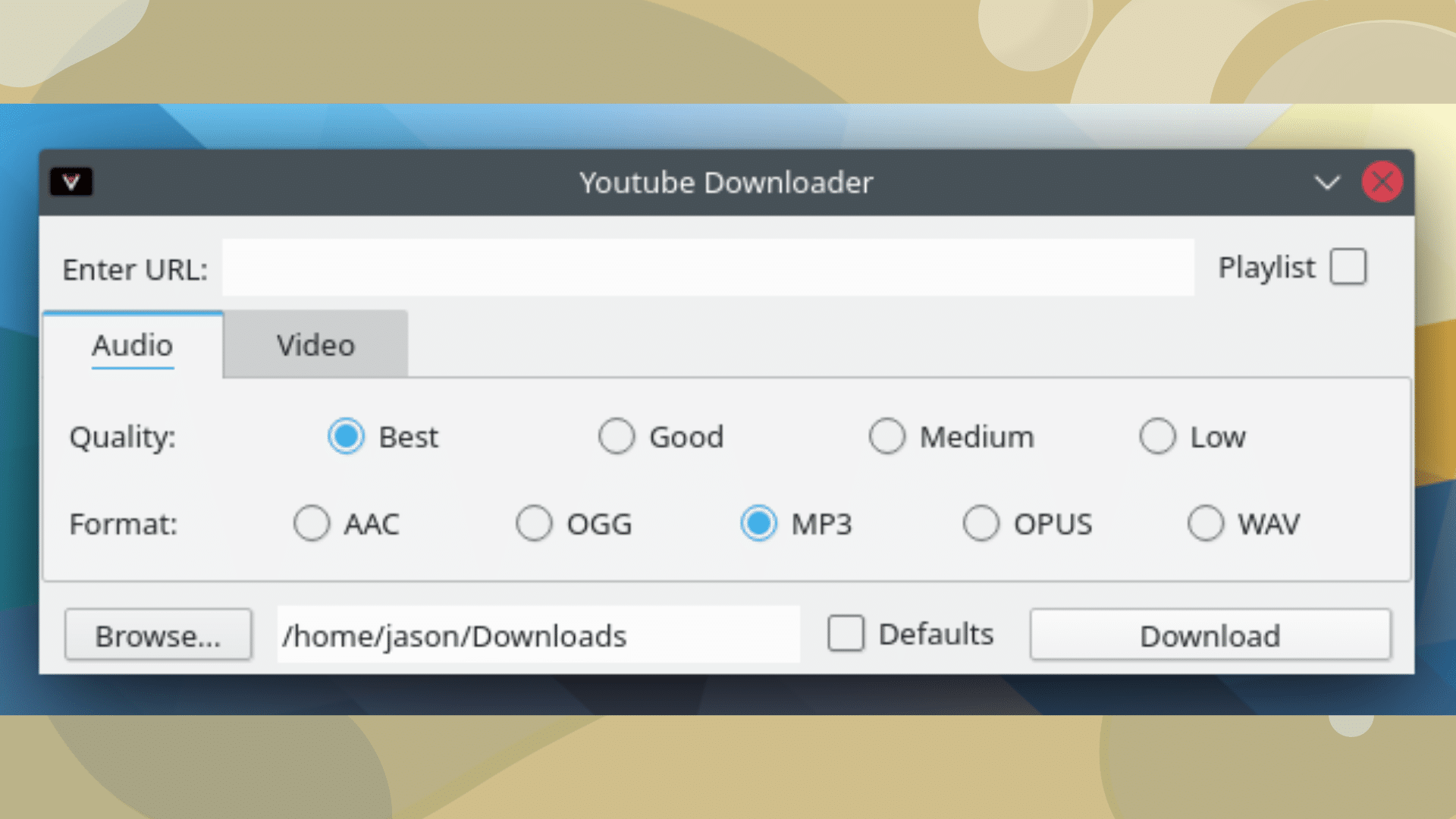Click the /home/jason/Downloads path field
The width and height of the screenshot is (1456, 819).
[538, 635]
